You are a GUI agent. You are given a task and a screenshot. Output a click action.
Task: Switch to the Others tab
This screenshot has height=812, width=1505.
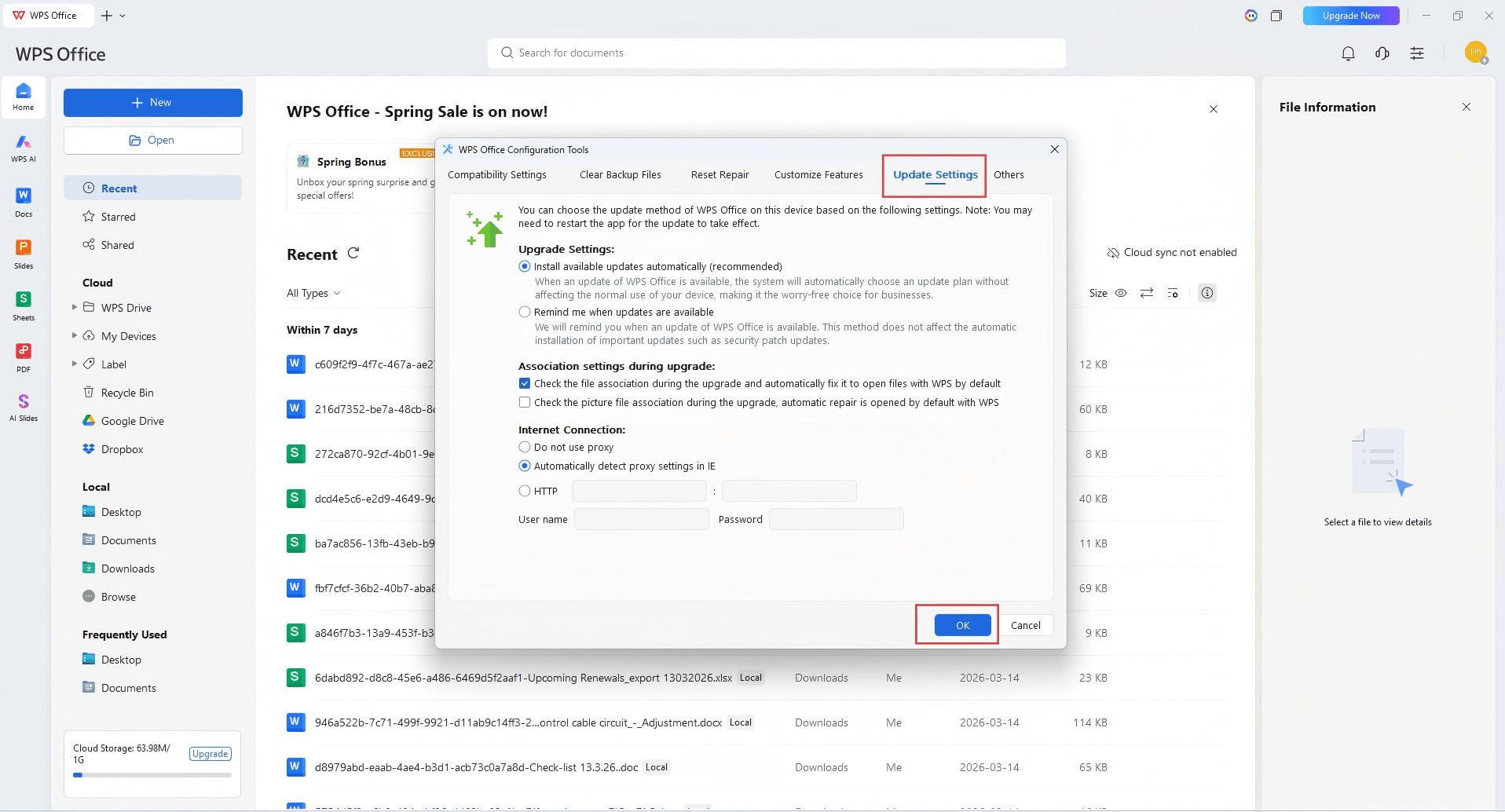pyautogui.click(x=1009, y=174)
